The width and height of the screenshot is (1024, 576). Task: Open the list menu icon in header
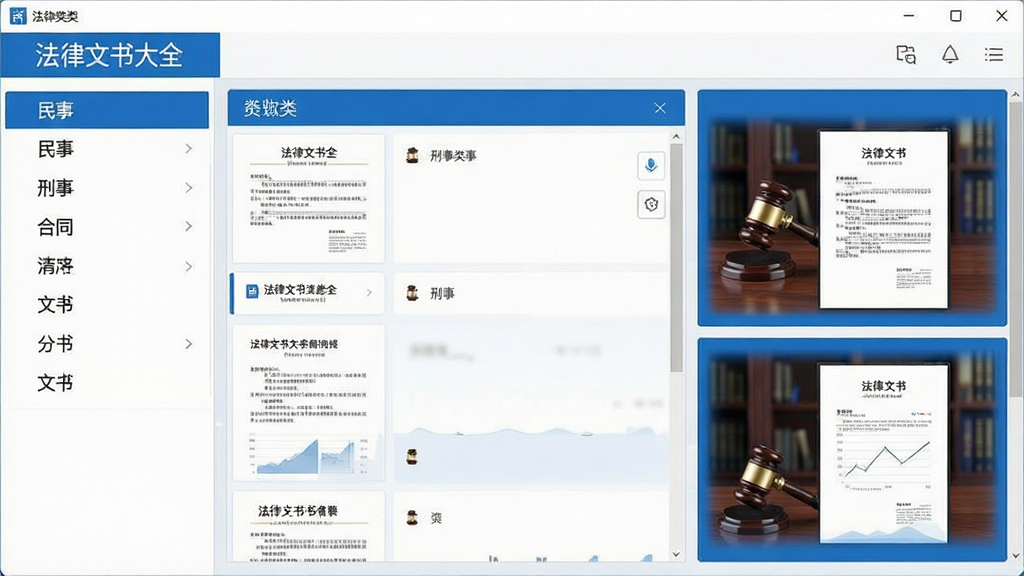pos(994,54)
